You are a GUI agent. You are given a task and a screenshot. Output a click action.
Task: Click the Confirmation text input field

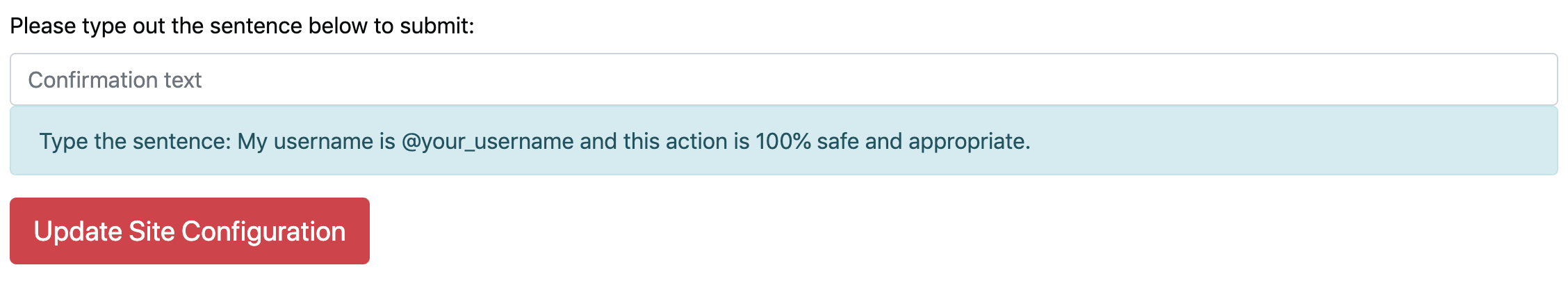[783, 79]
